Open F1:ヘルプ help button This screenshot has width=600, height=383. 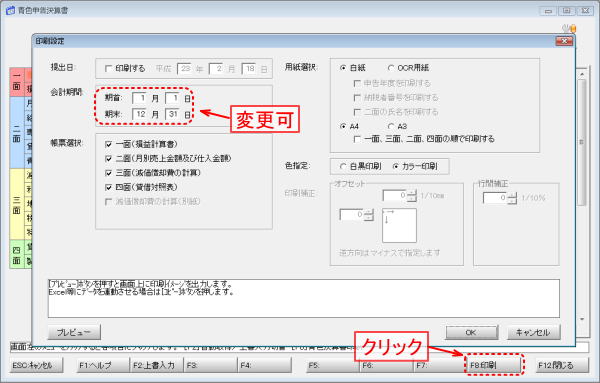point(103,365)
